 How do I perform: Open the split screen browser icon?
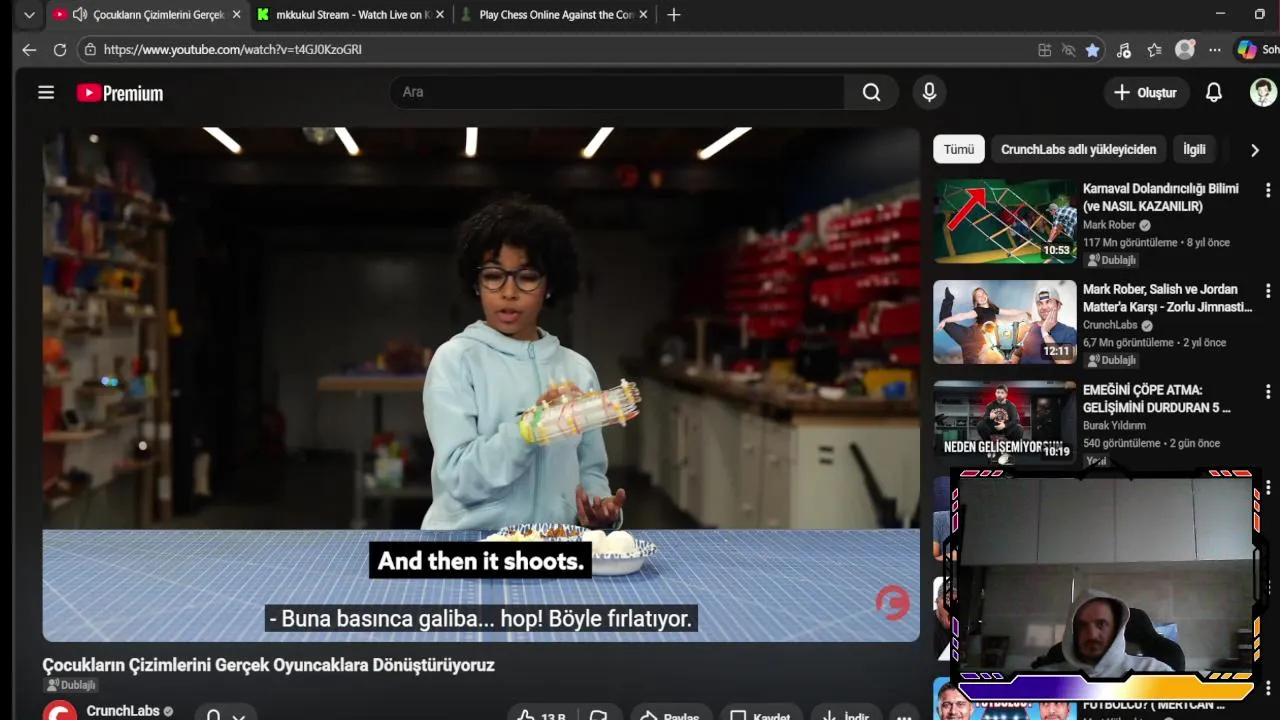(1044, 50)
